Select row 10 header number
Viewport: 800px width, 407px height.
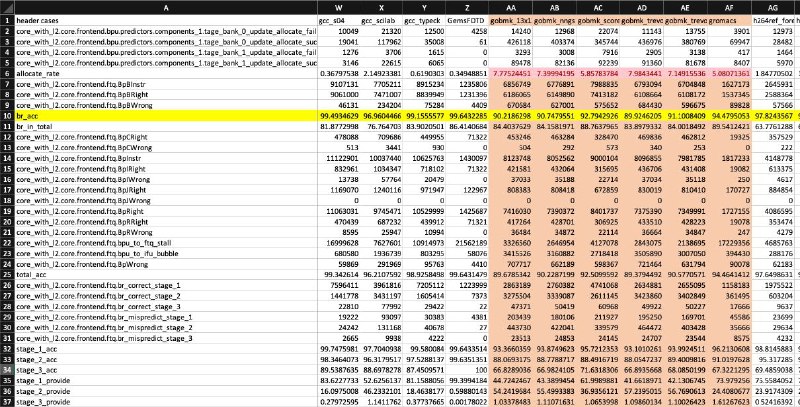click(x=6, y=116)
